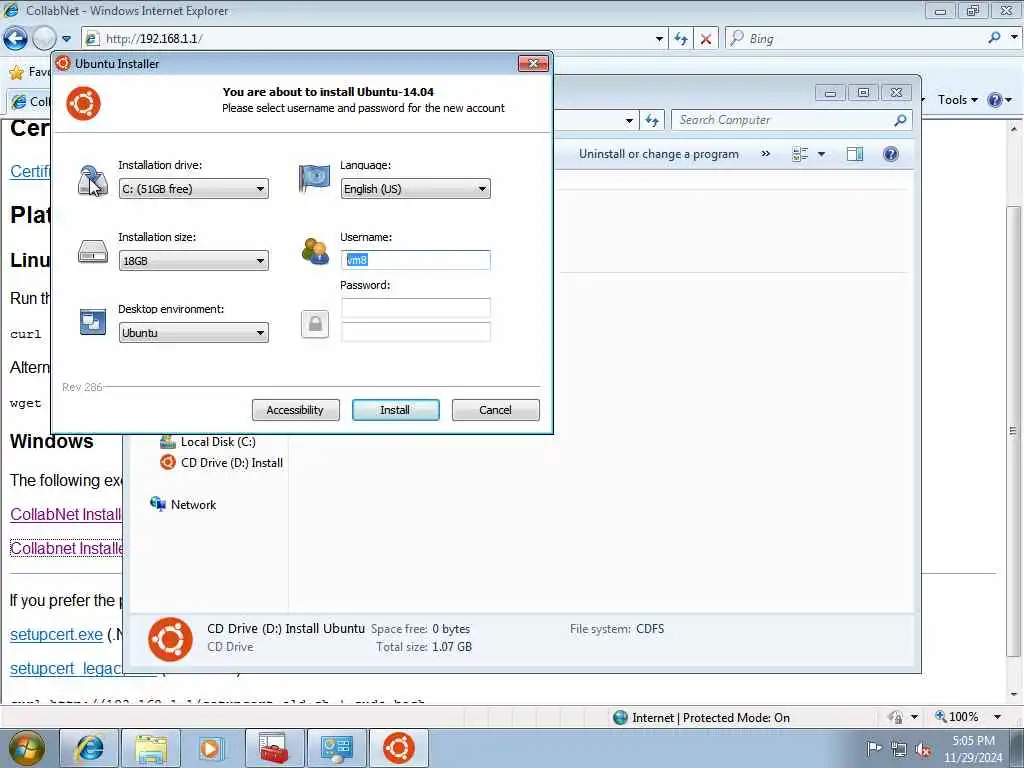Click the installation drive icon
The image size is (1024, 768).
[93, 181]
